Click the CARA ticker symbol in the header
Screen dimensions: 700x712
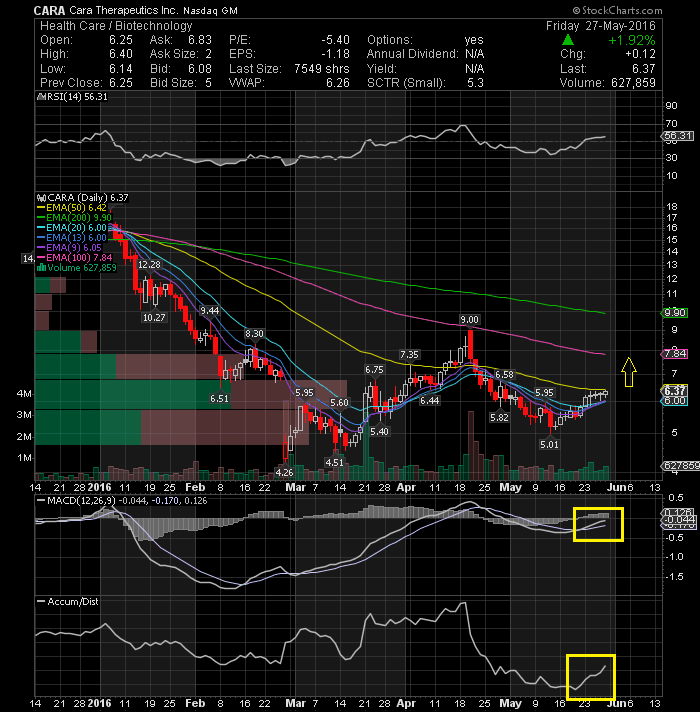click(x=49, y=10)
